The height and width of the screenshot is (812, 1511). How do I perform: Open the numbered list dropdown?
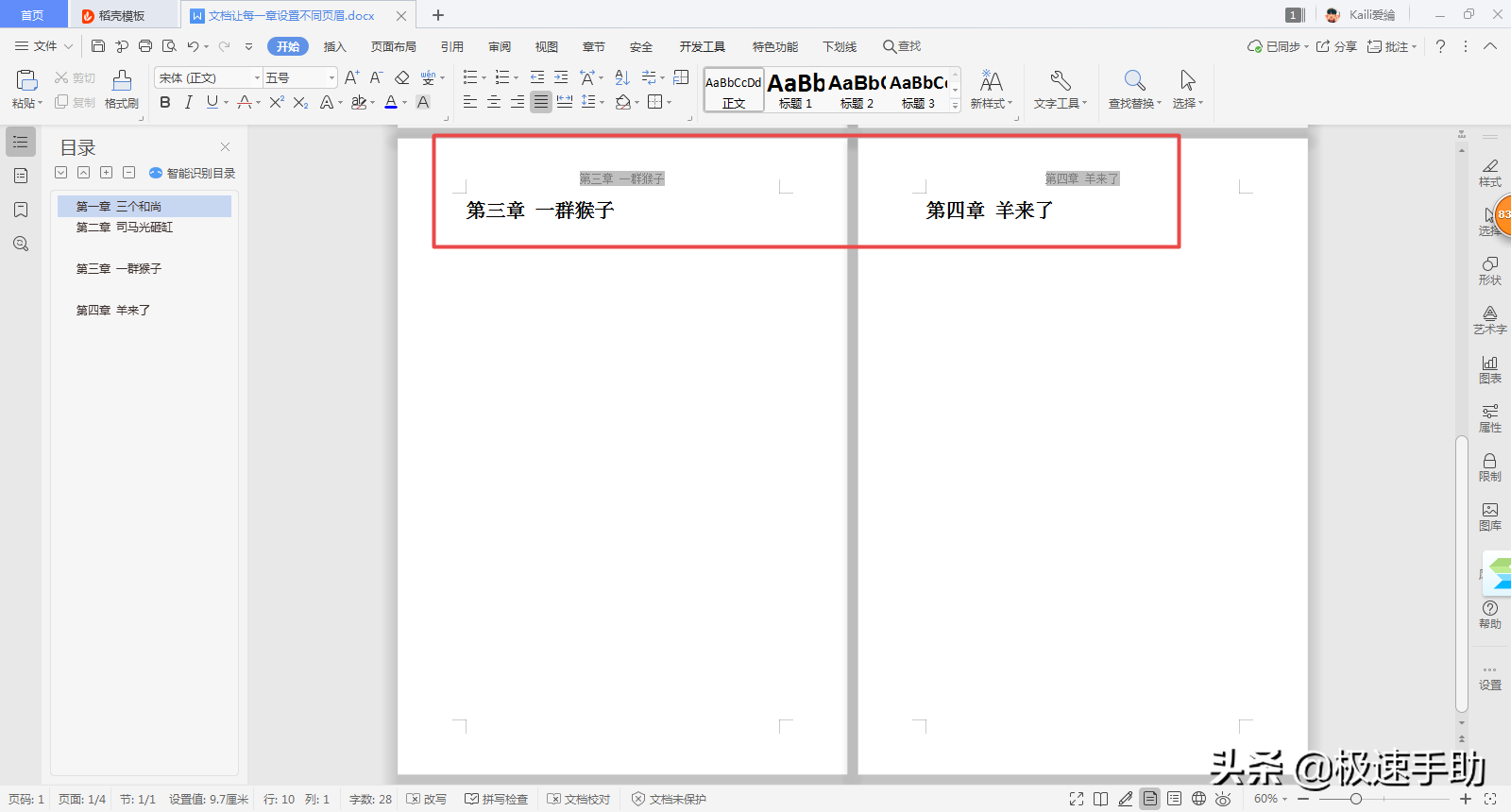516,78
